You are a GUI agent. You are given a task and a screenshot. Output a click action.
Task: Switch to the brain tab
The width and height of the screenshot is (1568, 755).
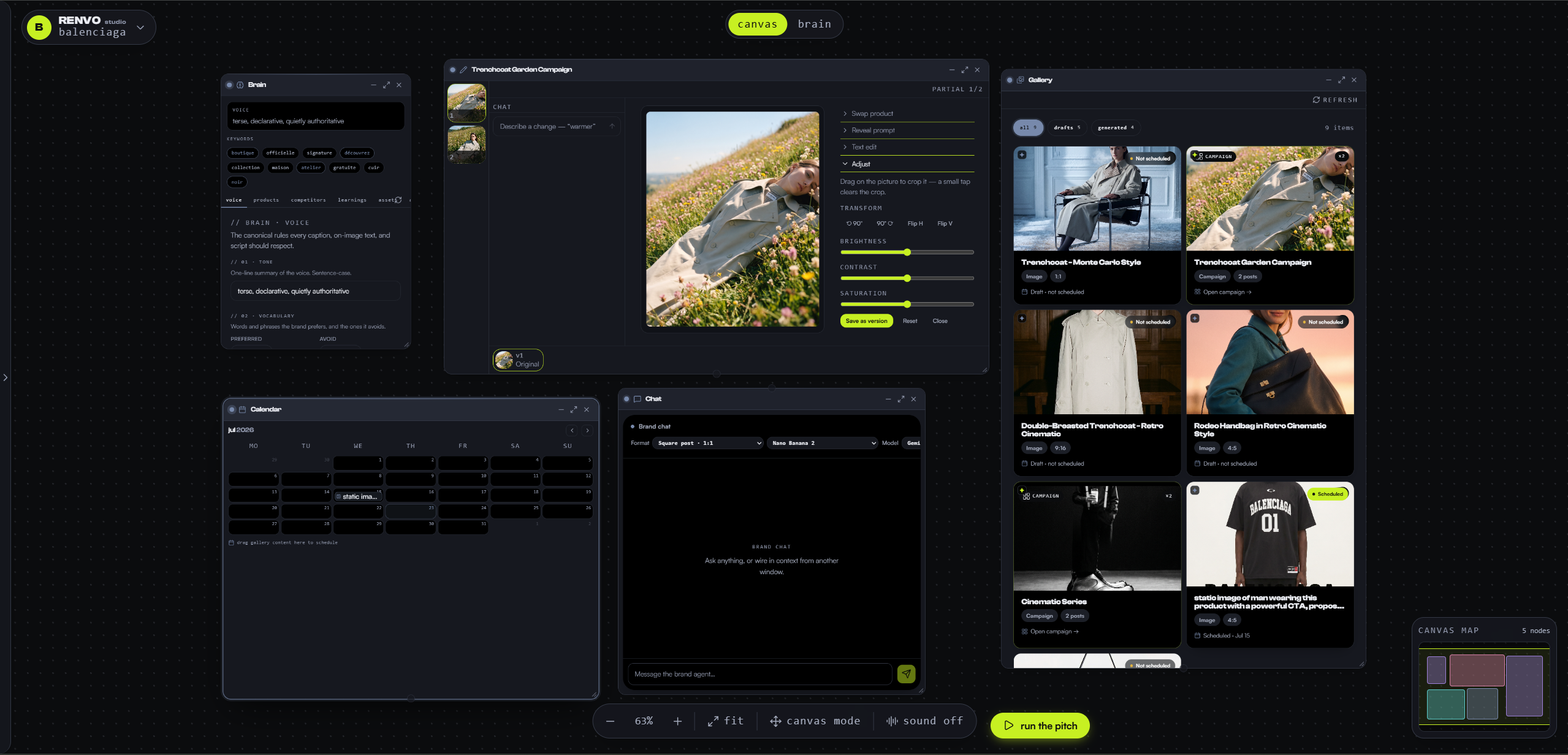click(x=814, y=25)
